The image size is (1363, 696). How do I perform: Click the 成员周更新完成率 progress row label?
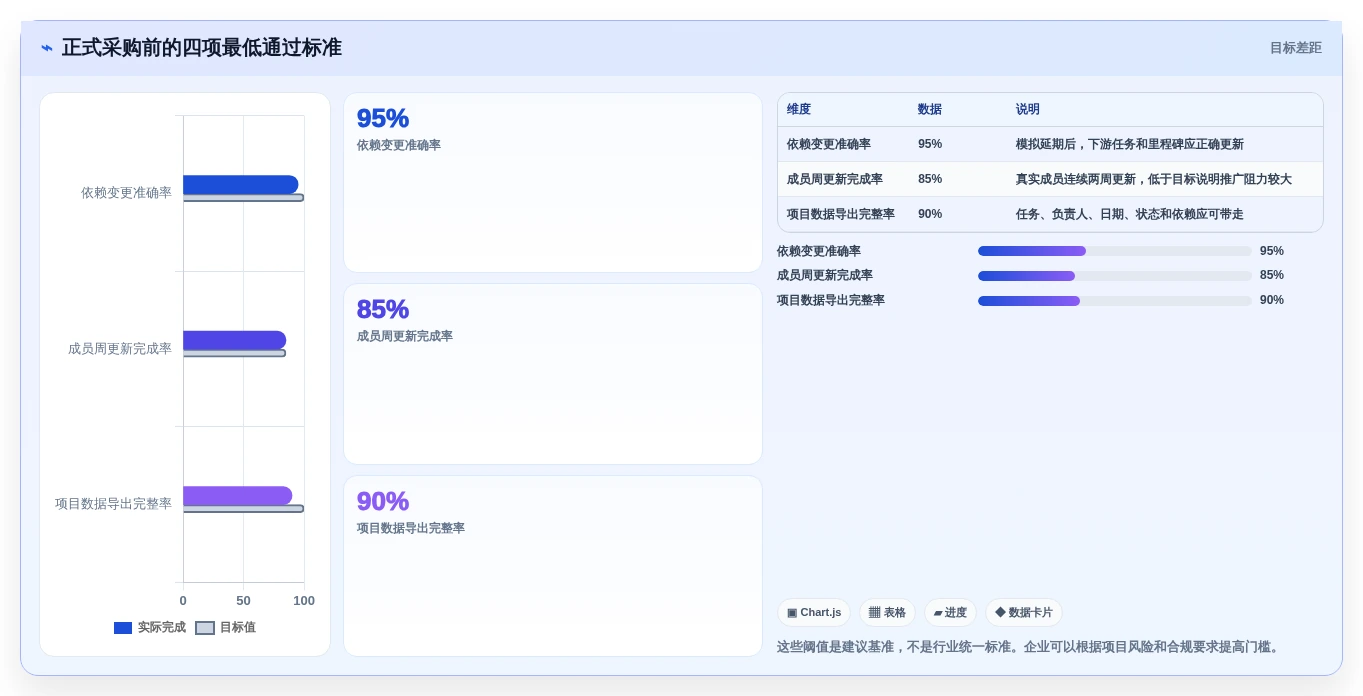[825, 275]
